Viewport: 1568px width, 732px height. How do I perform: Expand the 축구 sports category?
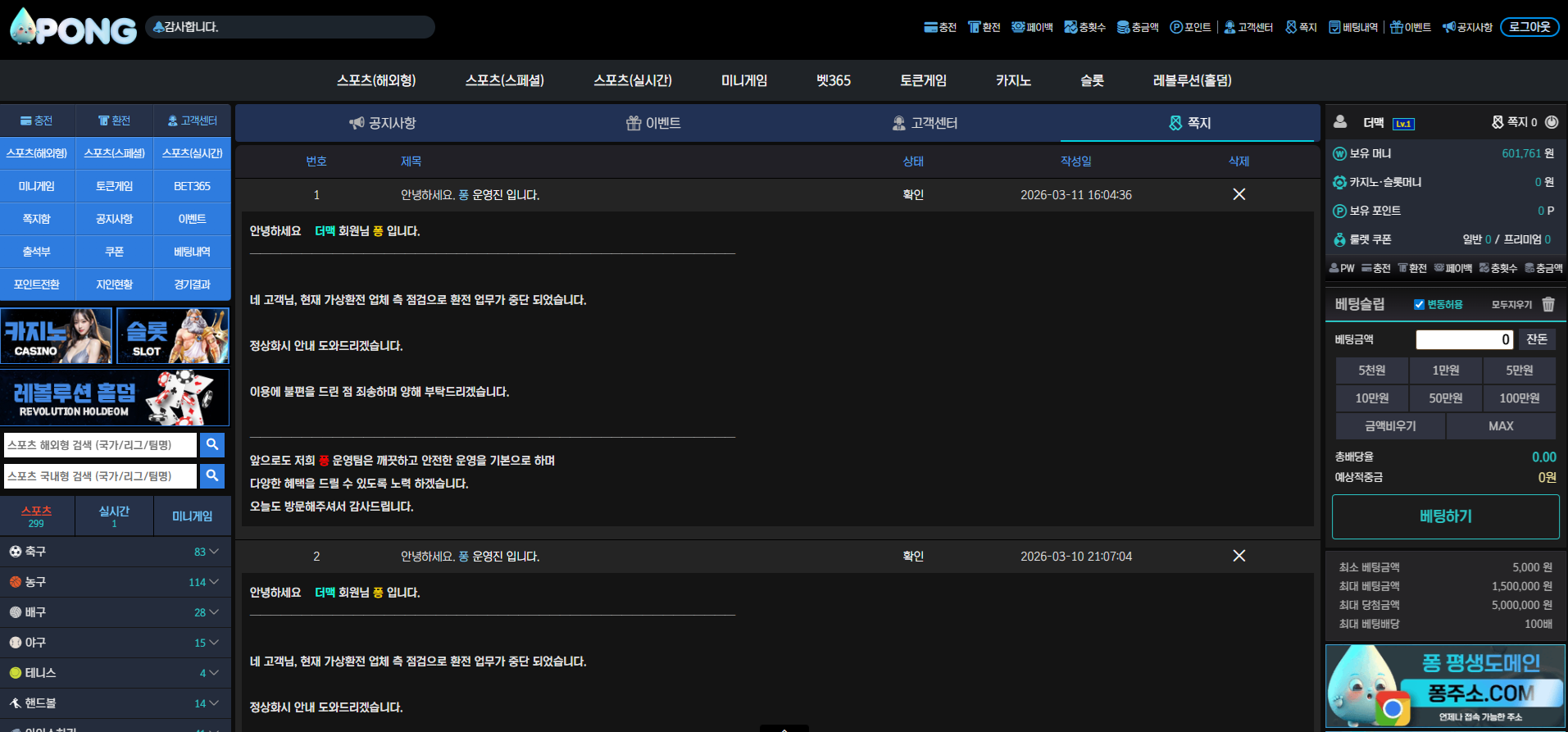click(115, 552)
